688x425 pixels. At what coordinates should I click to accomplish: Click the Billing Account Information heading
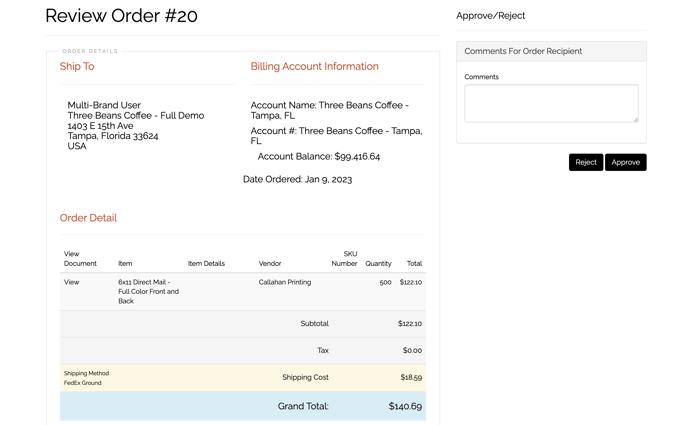pos(314,66)
